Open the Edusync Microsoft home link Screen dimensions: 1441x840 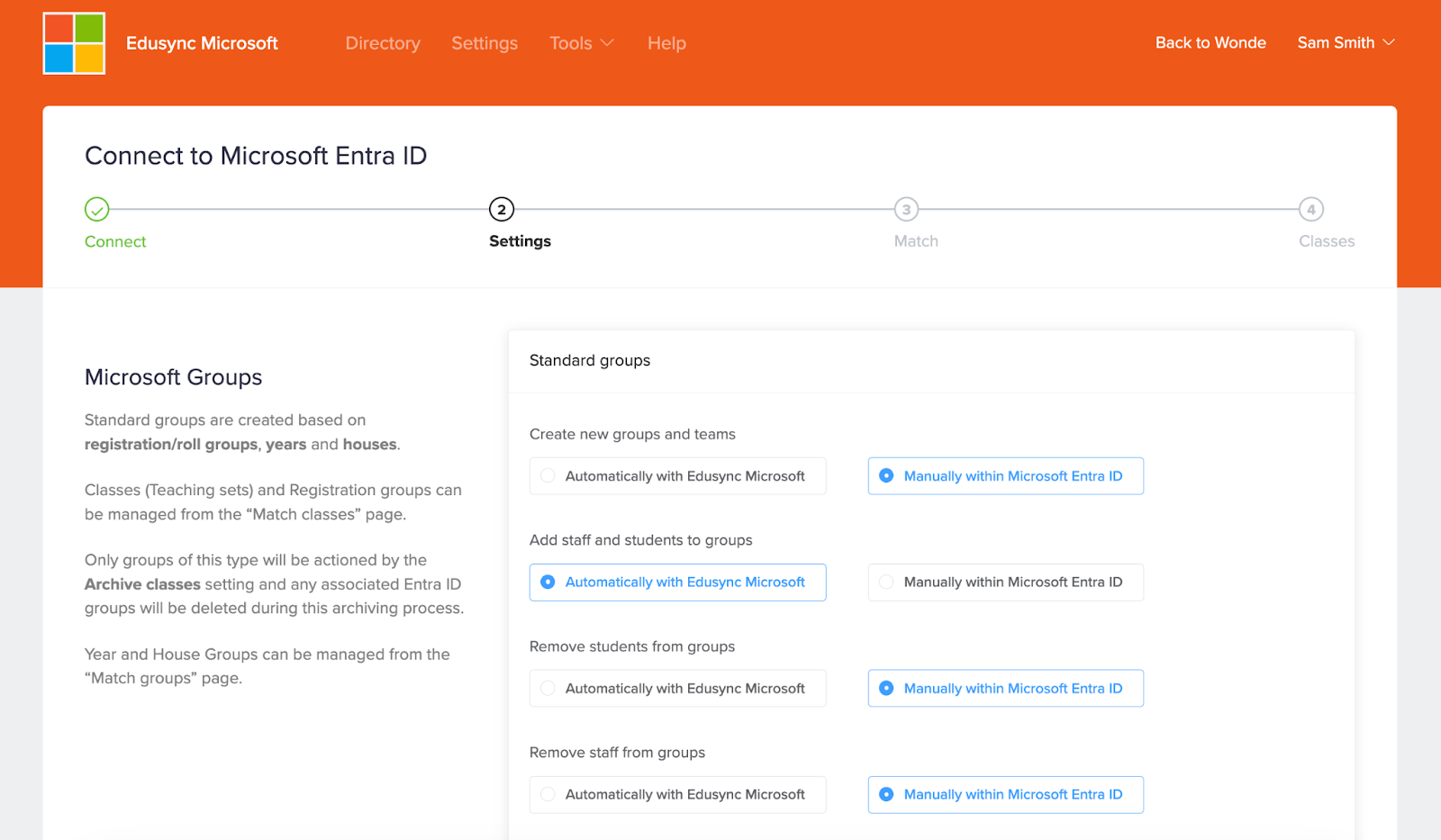point(202,43)
